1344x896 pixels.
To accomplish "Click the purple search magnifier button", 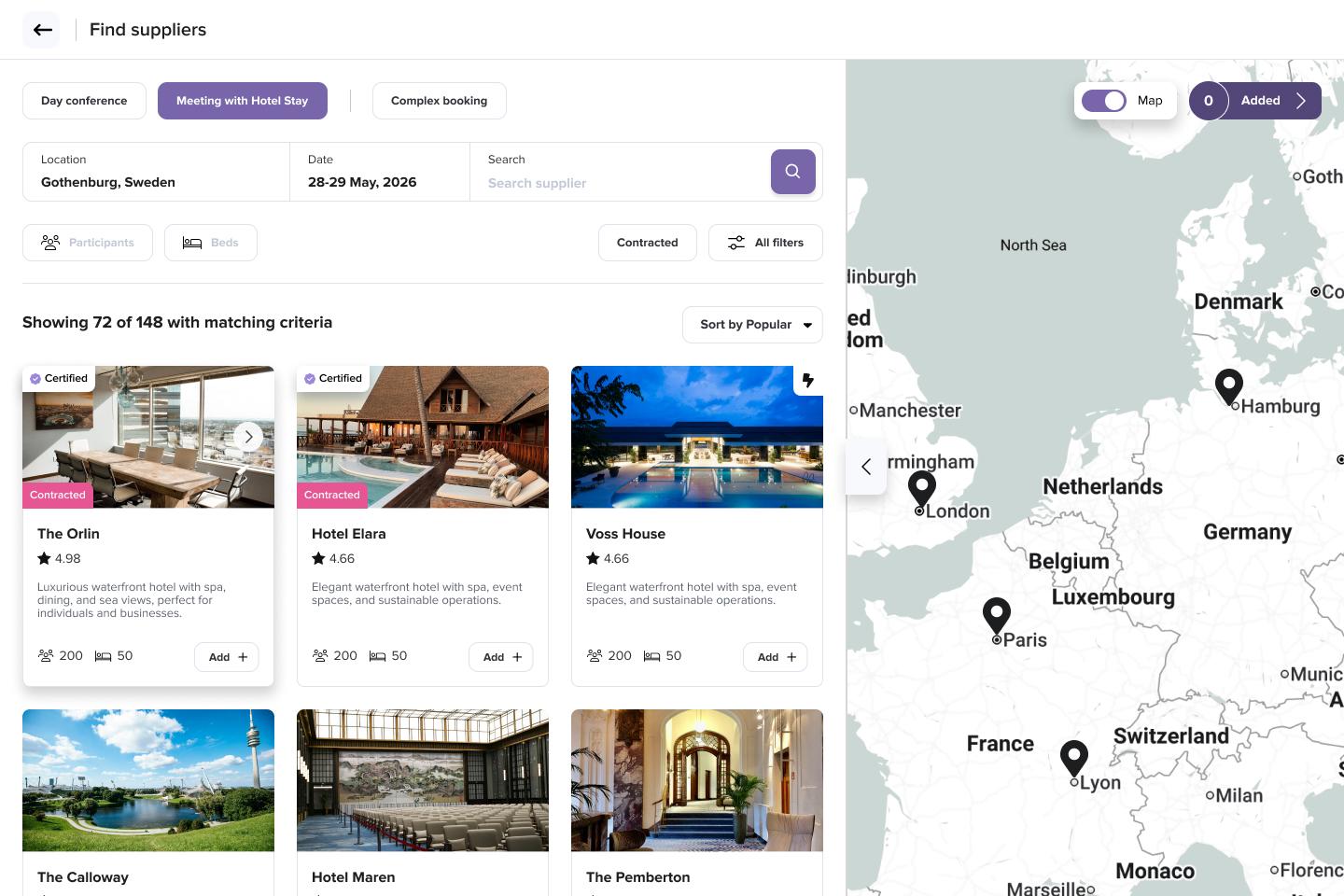I will 793,172.
